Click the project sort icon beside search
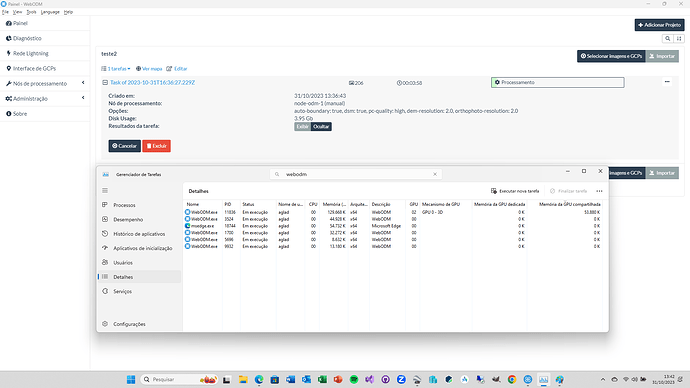 pyautogui.click(x=679, y=39)
